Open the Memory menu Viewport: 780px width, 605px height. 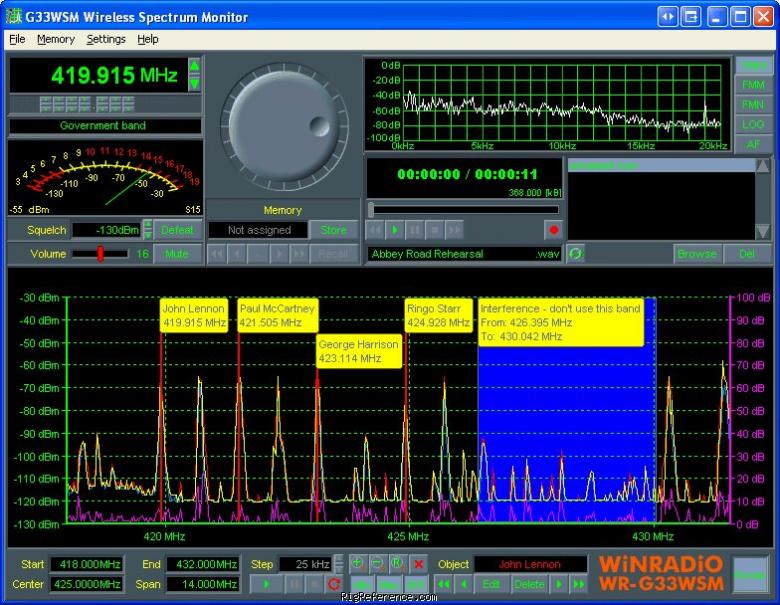pos(56,39)
